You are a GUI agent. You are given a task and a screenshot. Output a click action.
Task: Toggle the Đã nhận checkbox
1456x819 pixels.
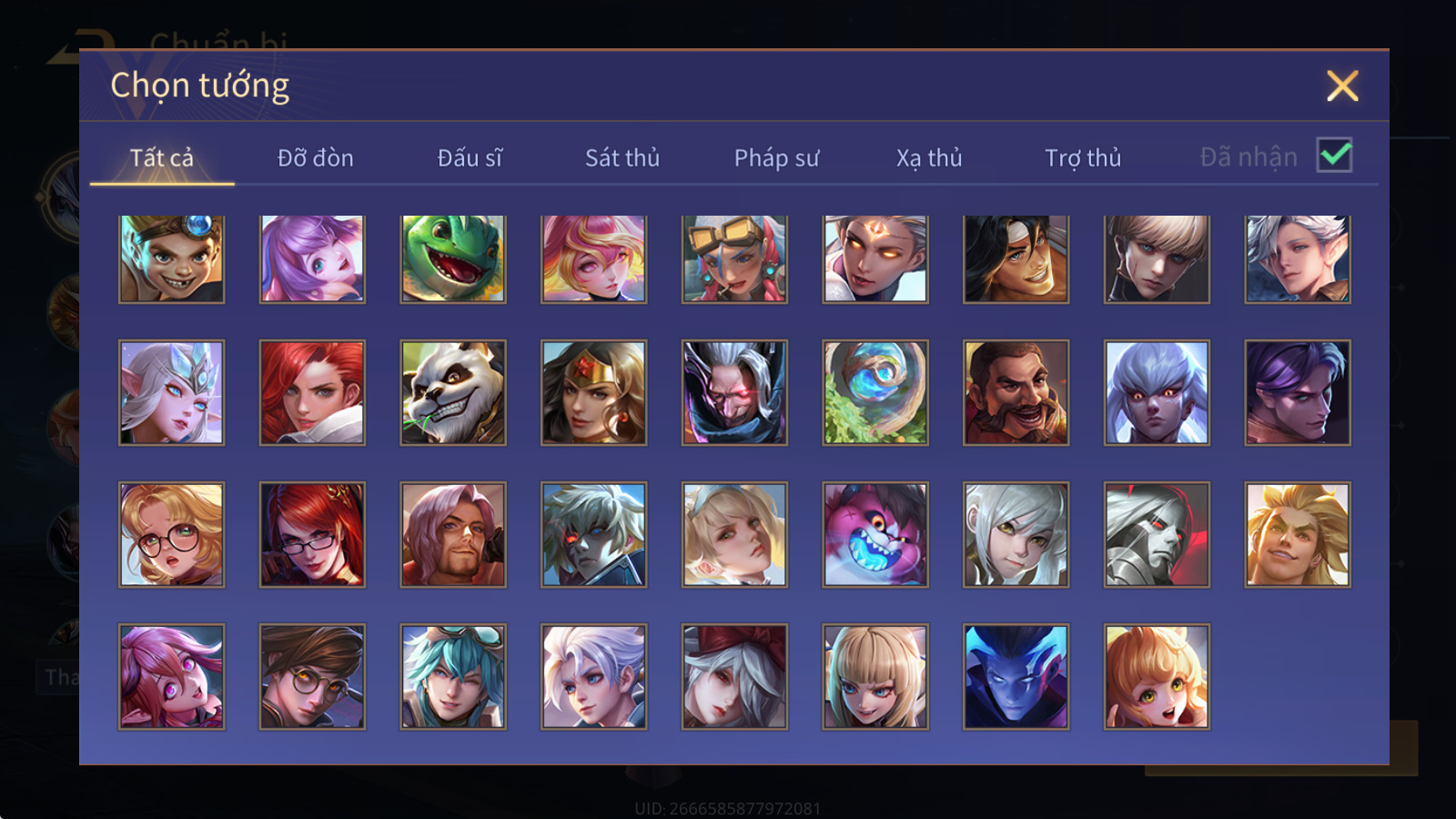tap(1334, 155)
